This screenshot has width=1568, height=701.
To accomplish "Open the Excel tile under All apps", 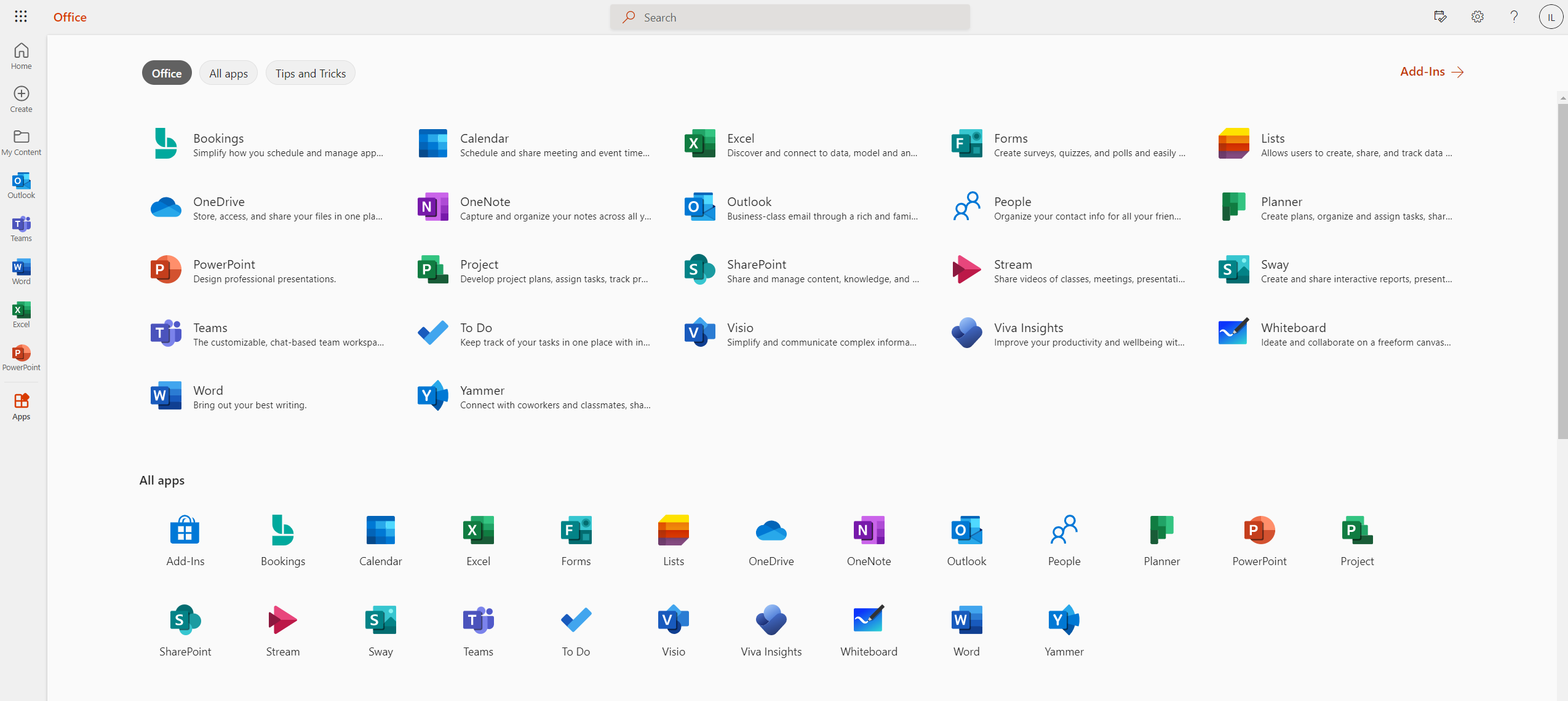I will 479,541.
